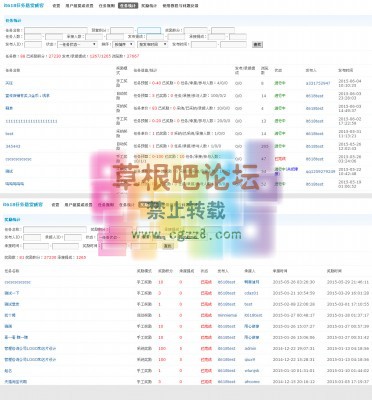Screen dimensions: 372x400
Task: Open the 设置 tab in the upper page
Action: (56, 6)
